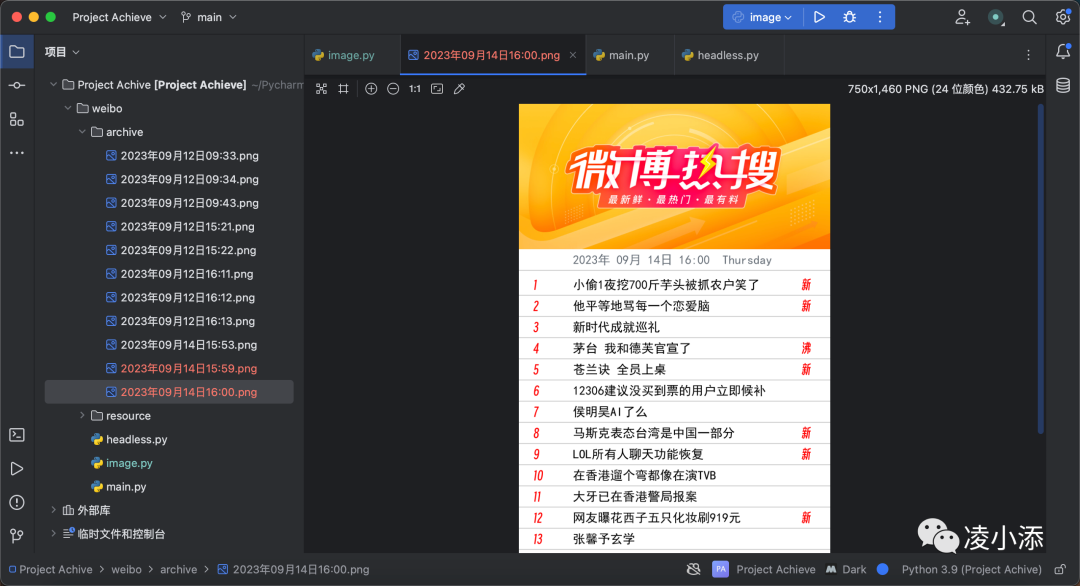This screenshot has height=586, width=1080.
Task: Toggle grid display in image viewer
Action: click(343, 89)
